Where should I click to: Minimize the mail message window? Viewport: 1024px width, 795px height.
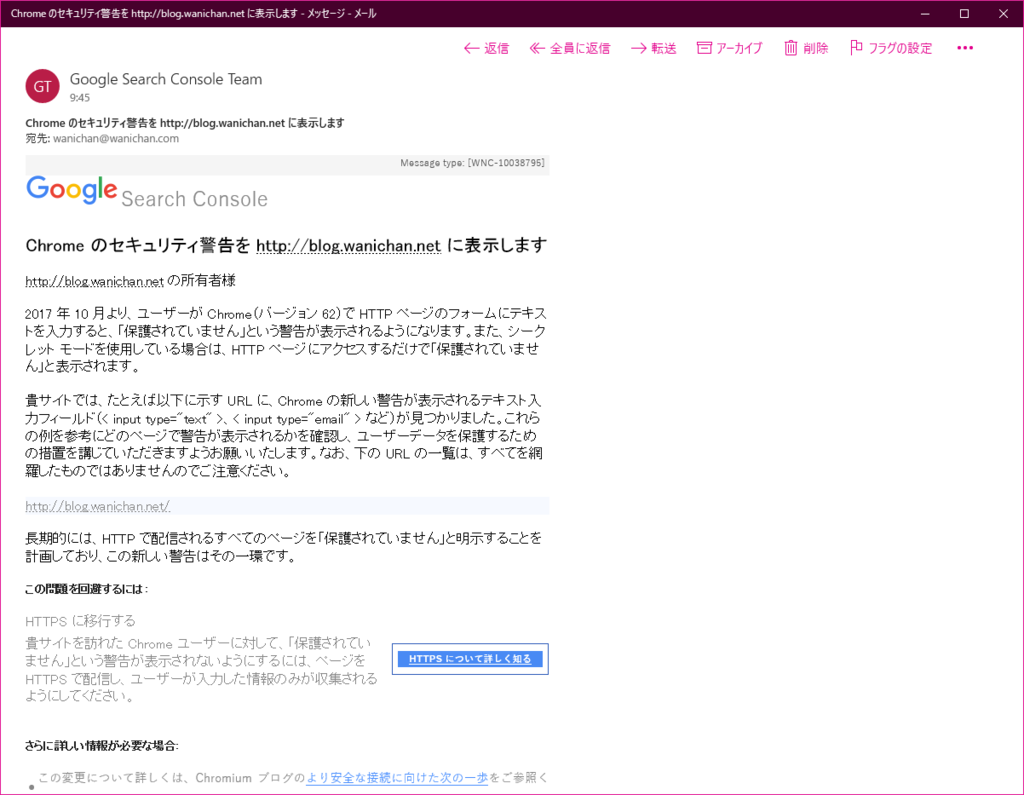(x=925, y=14)
